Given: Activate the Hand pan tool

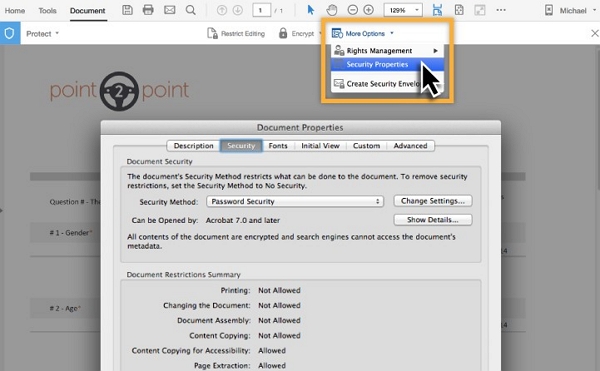Looking at the screenshot, I should tap(332, 10).
